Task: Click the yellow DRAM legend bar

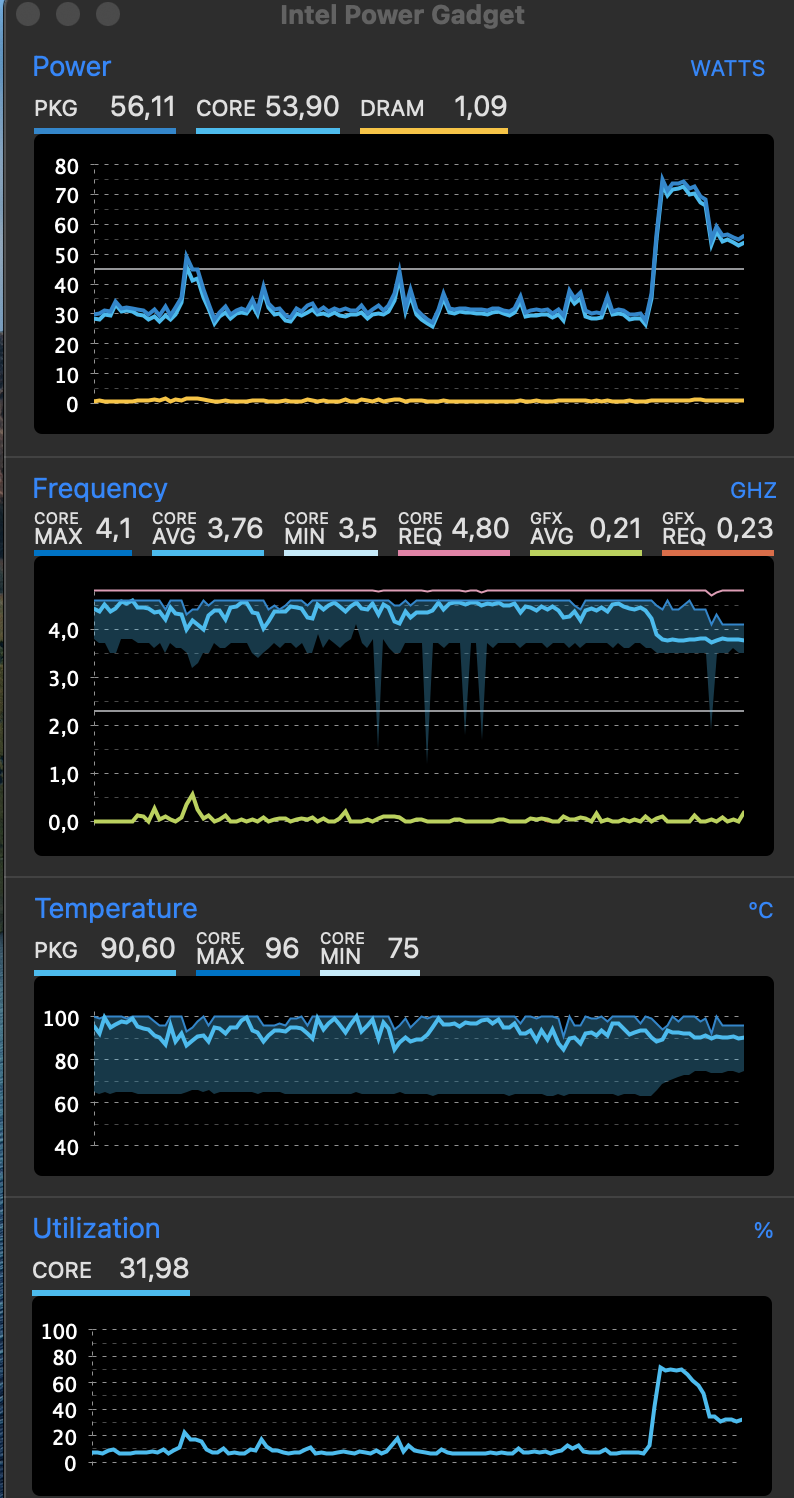Action: tap(434, 130)
